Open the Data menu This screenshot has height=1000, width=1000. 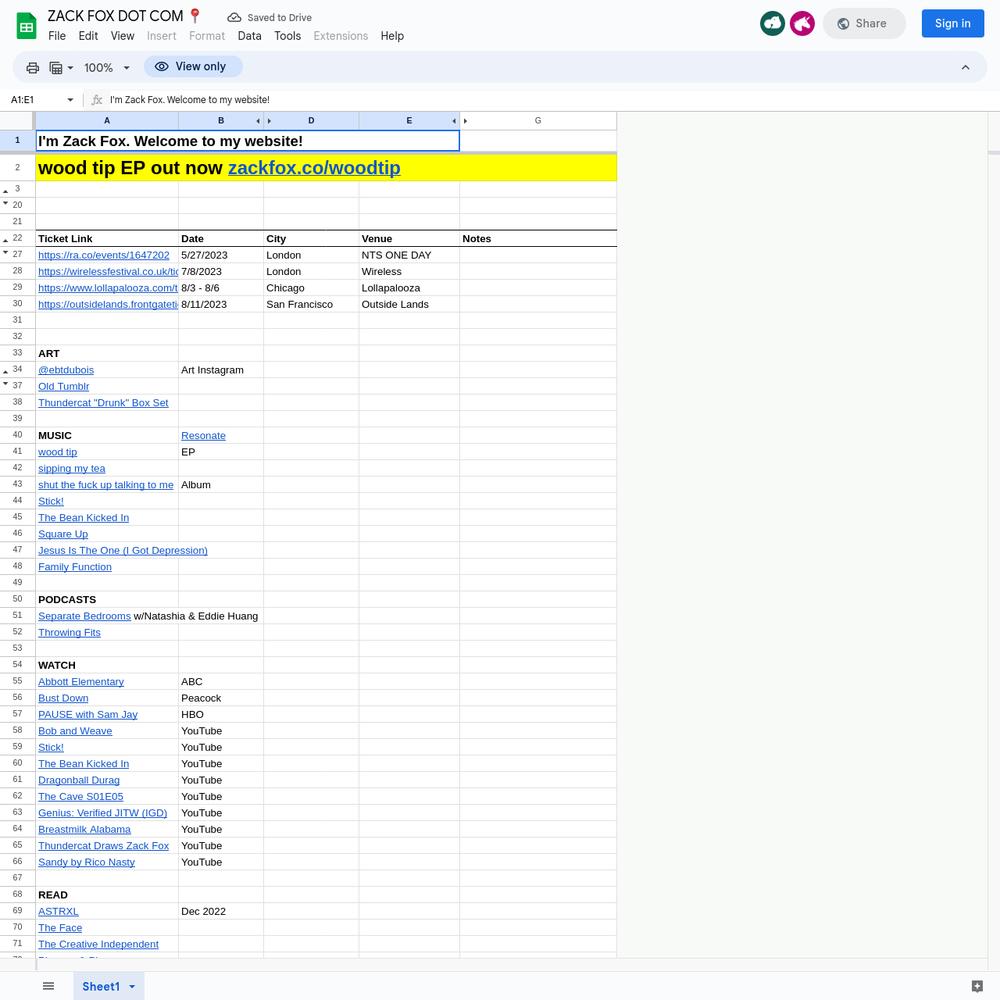coord(249,36)
